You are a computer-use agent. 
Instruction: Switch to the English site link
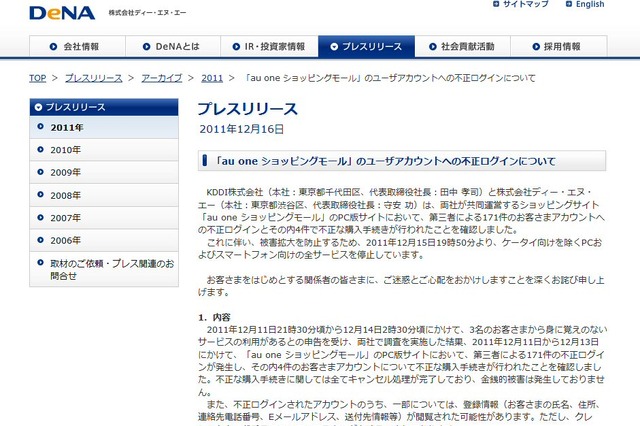(590, 4)
